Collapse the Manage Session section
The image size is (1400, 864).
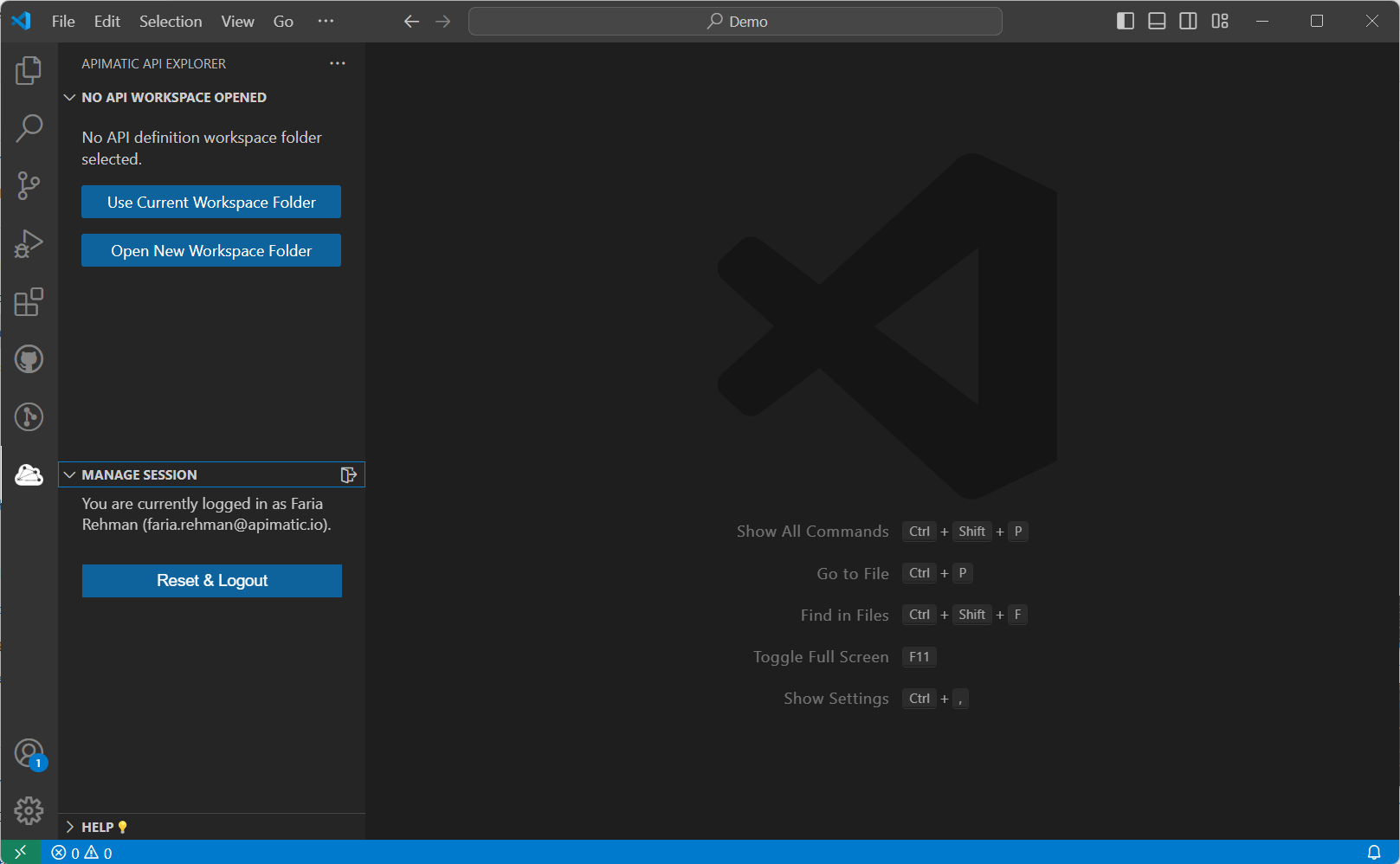(70, 474)
